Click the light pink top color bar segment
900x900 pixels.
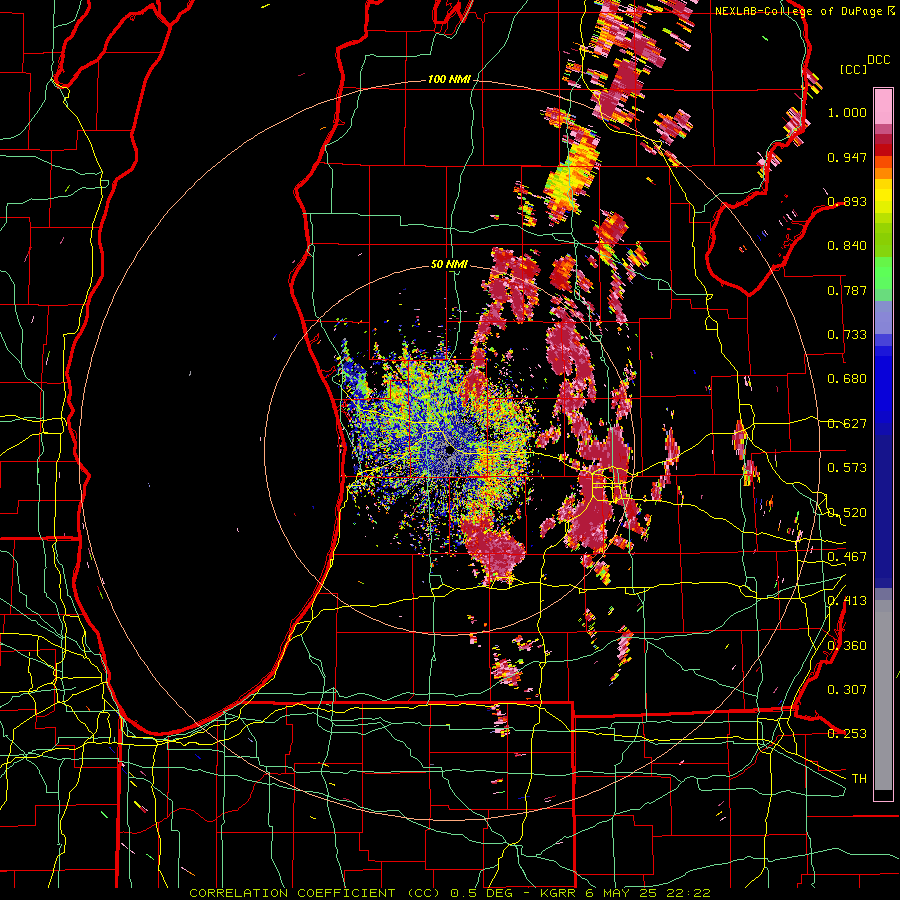click(x=883, y=106)
